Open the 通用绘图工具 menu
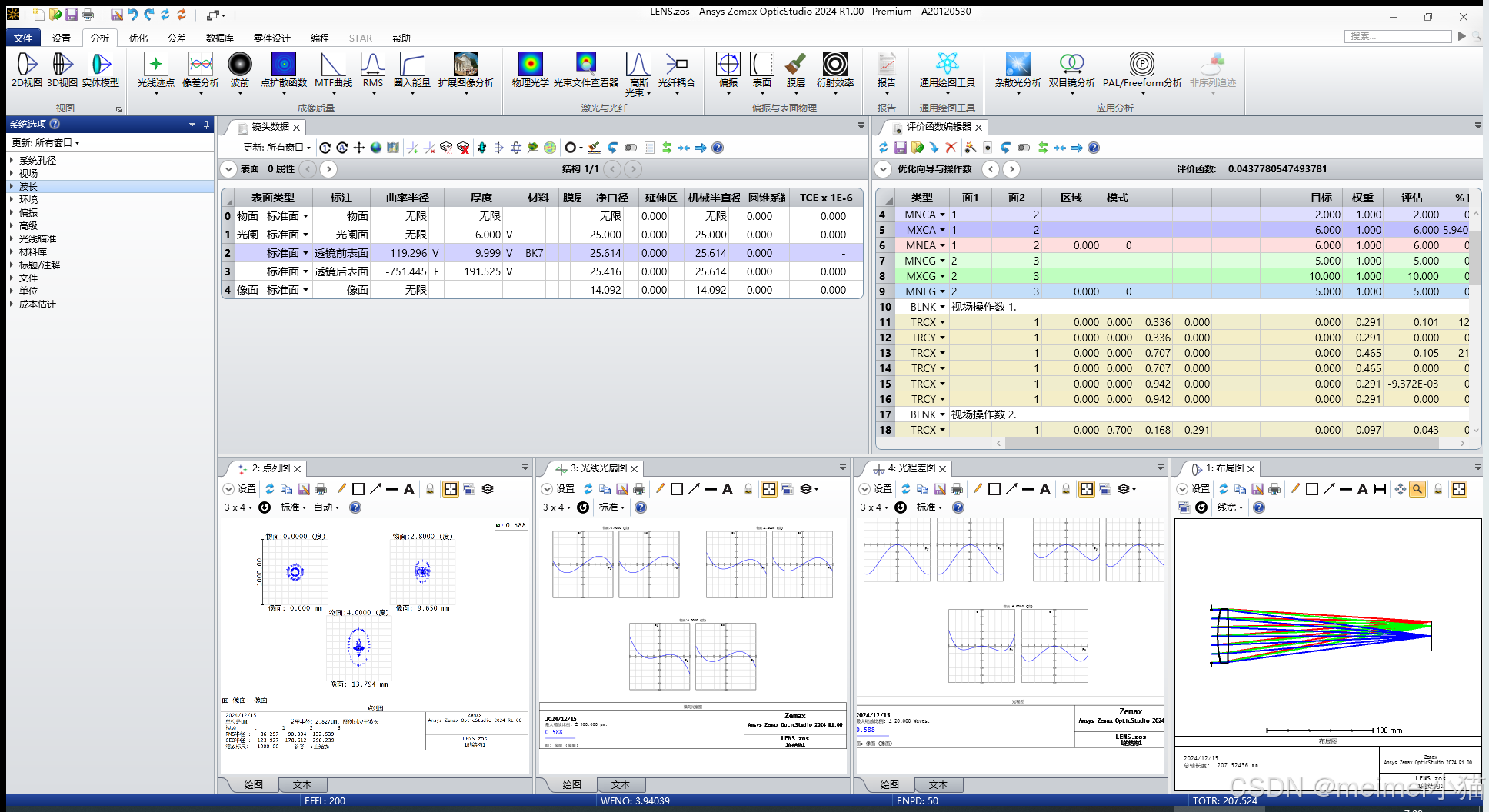The height and width of the screenshot is (812, 1489). [948, 73]
